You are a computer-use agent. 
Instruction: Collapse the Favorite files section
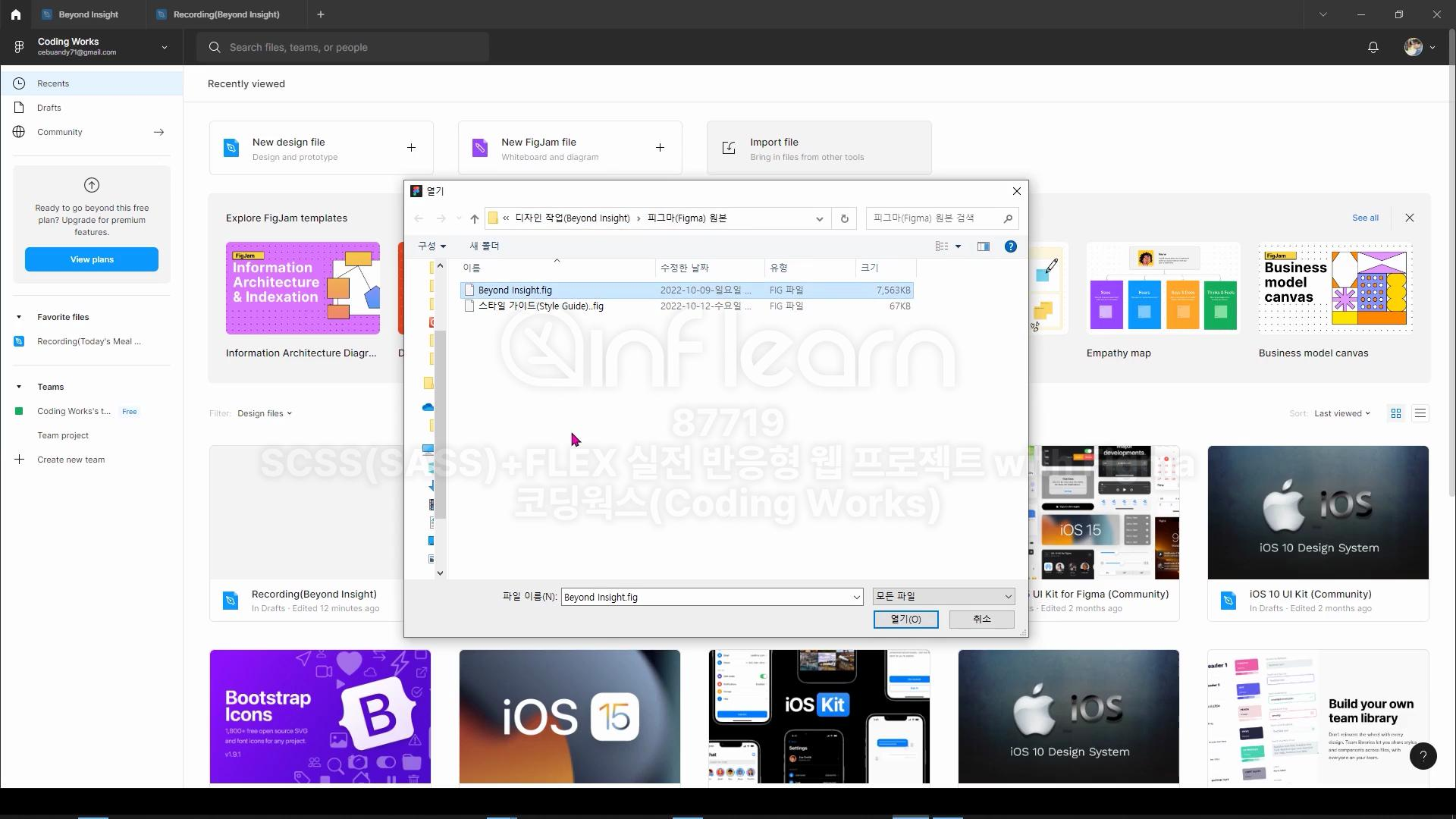(19, 317)
